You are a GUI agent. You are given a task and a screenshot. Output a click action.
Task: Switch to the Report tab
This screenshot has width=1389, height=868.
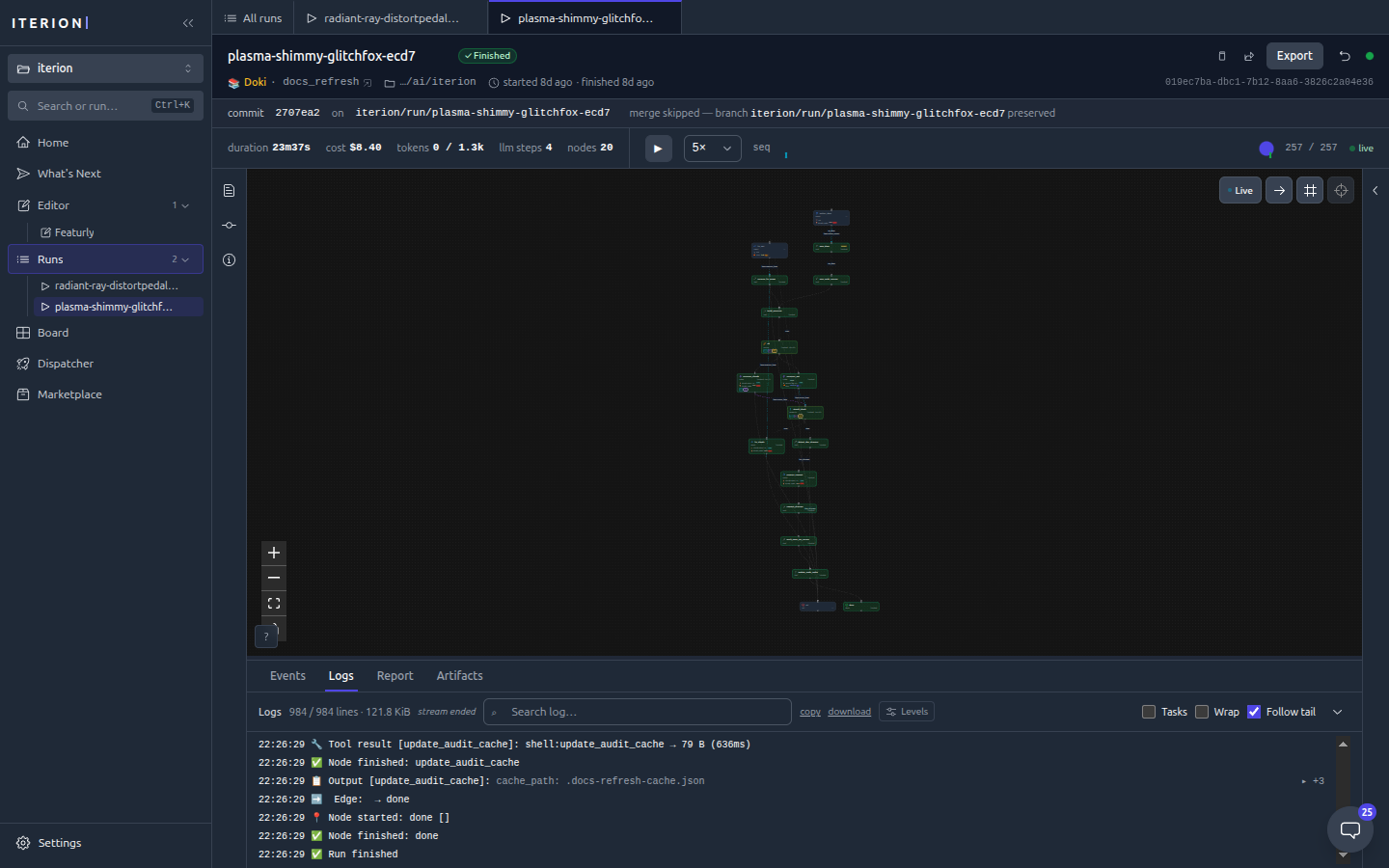395,676
